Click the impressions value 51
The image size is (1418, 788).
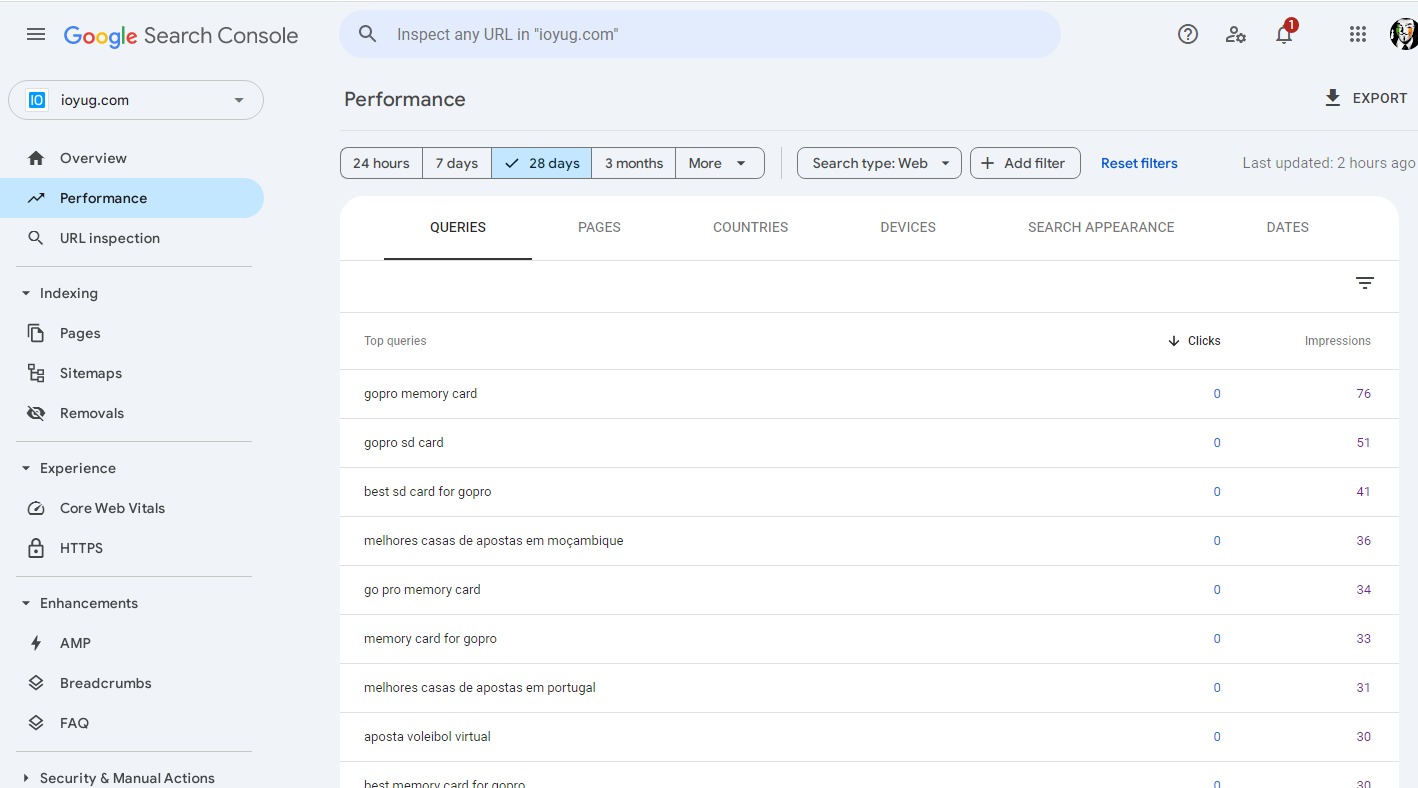[1363, 443]
